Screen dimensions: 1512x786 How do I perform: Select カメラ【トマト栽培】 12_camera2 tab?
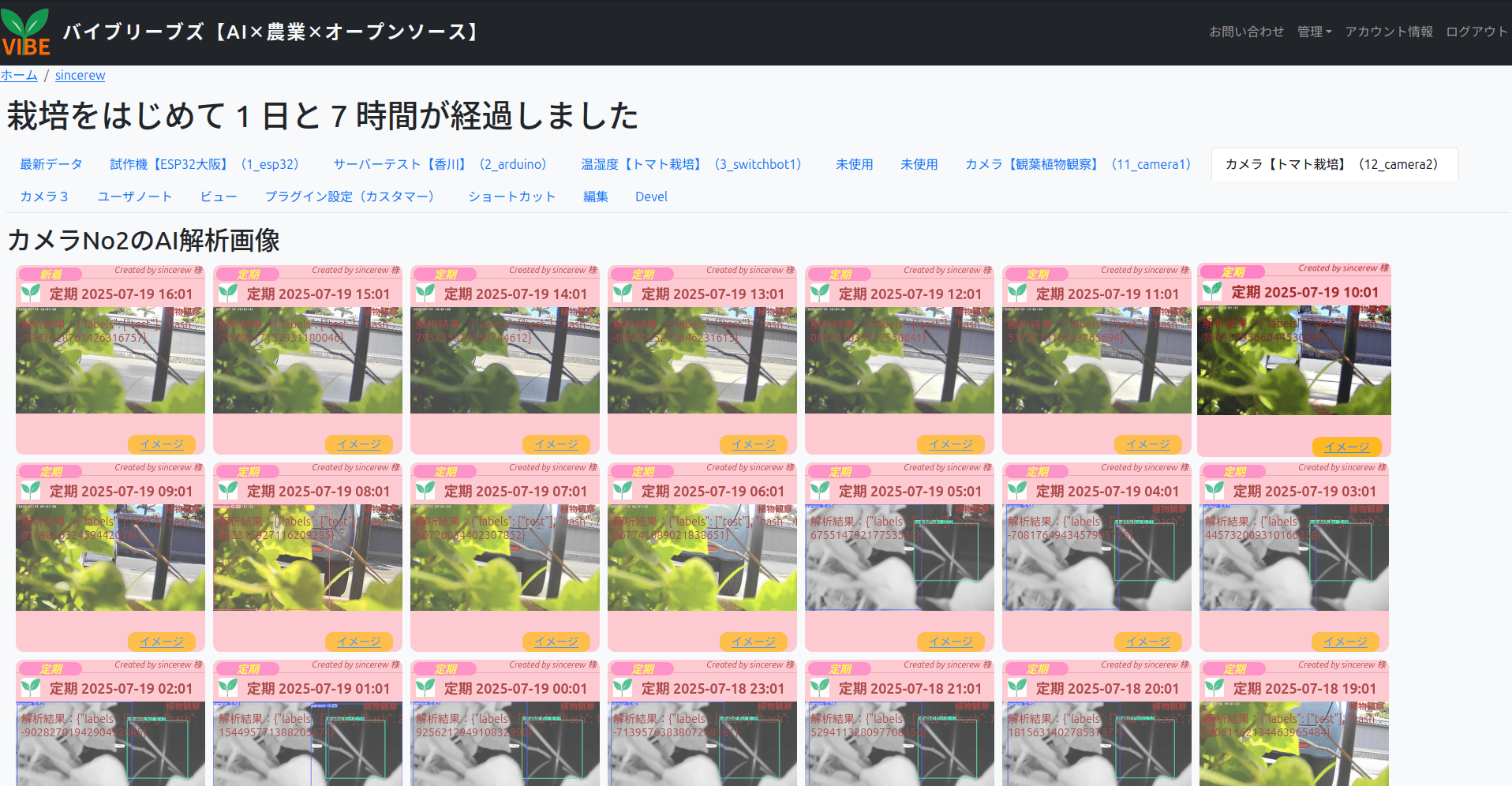(1334, 164)
